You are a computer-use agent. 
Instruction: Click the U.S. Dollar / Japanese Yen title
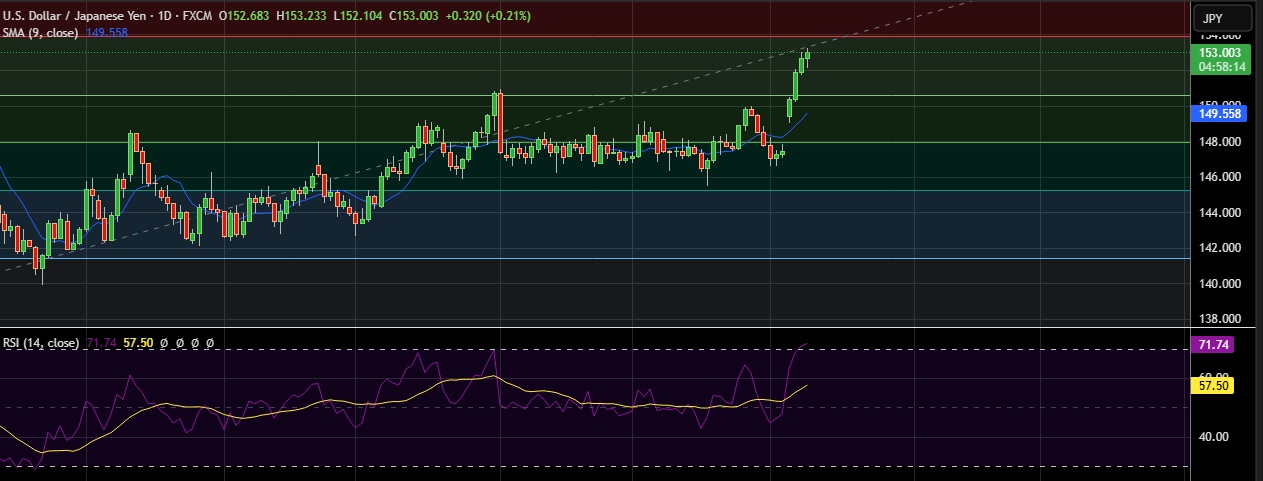[68, 16]
